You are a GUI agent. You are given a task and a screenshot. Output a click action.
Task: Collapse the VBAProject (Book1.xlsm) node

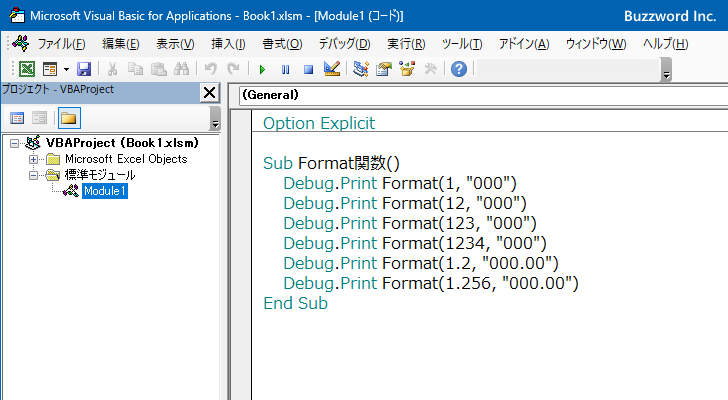point(14,143)
